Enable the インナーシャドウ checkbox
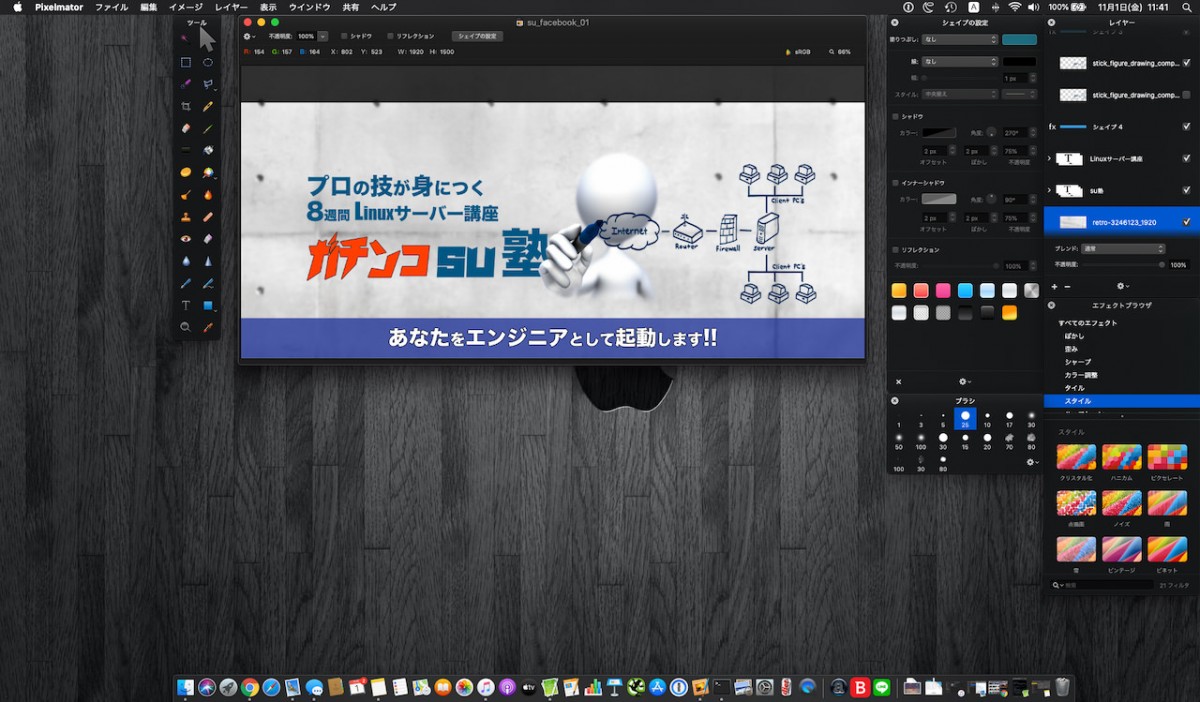The width and height of the screenshot is (1200, 702). click(895, 183)
